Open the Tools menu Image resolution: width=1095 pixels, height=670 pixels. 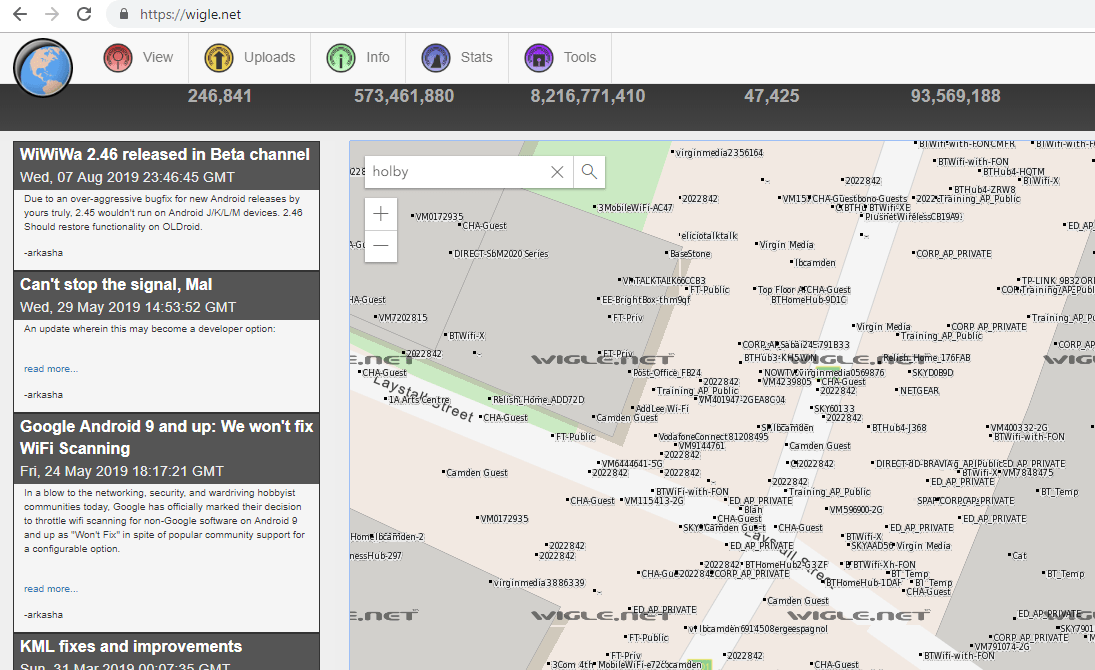tap(579, 58)
